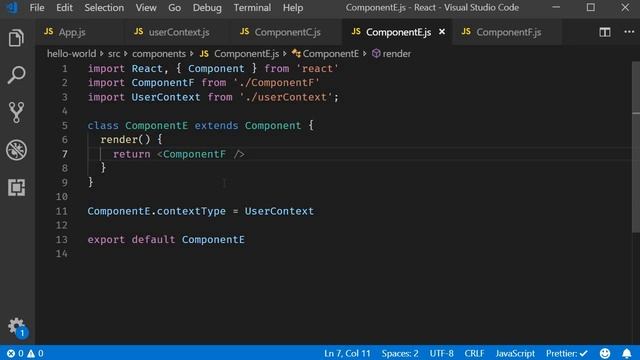Click 'react' string on line 1
The image size is (640, 360).
click(x=318, y=69)
